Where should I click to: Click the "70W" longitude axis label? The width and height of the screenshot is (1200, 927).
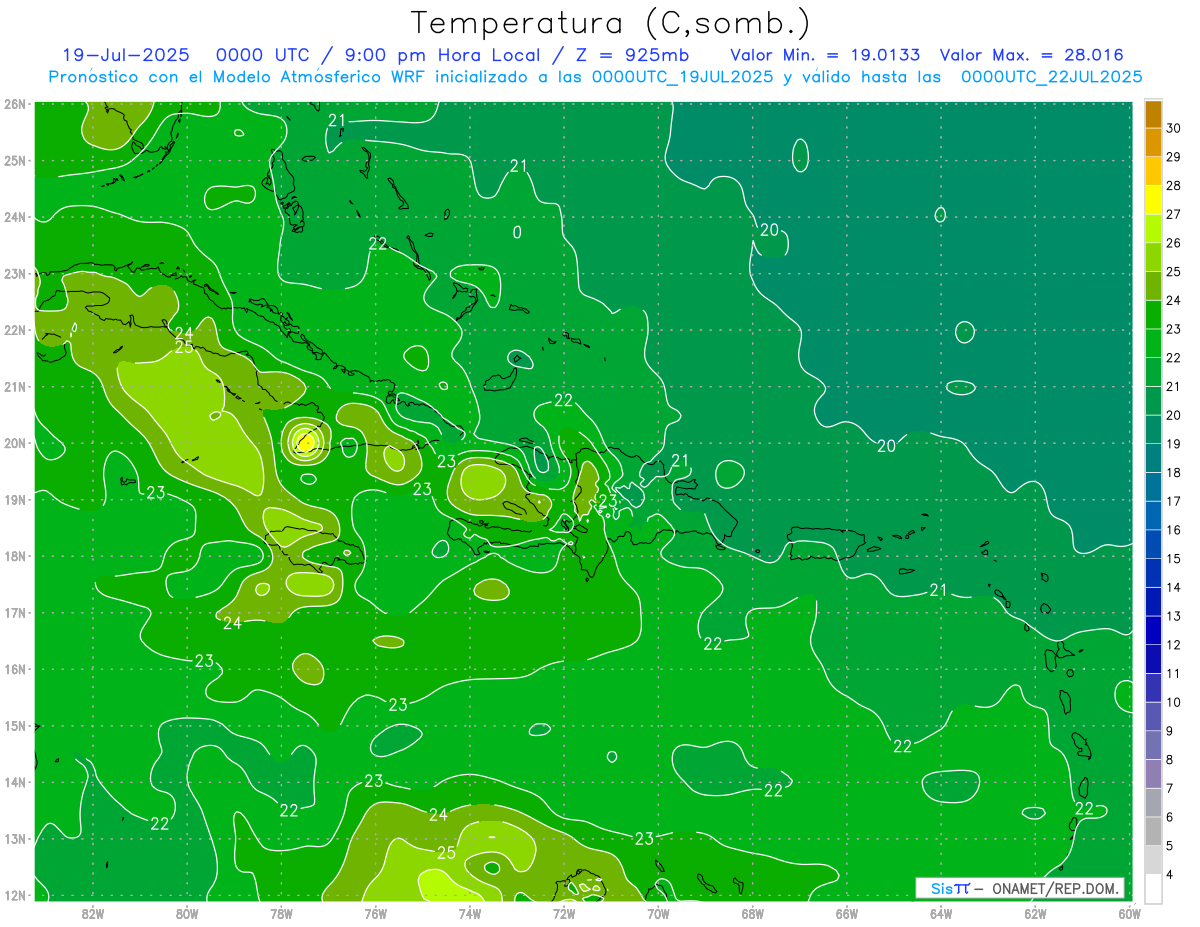coord(658,912)
